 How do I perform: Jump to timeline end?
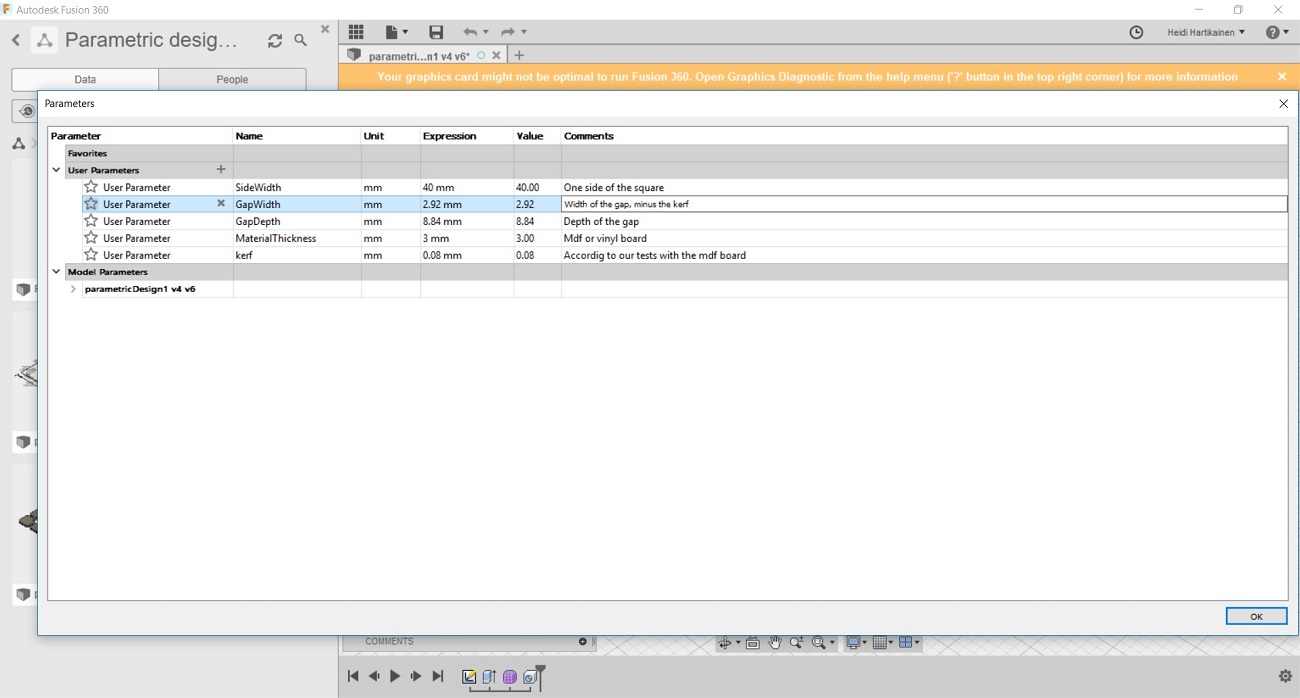click(x=437, y=677)
